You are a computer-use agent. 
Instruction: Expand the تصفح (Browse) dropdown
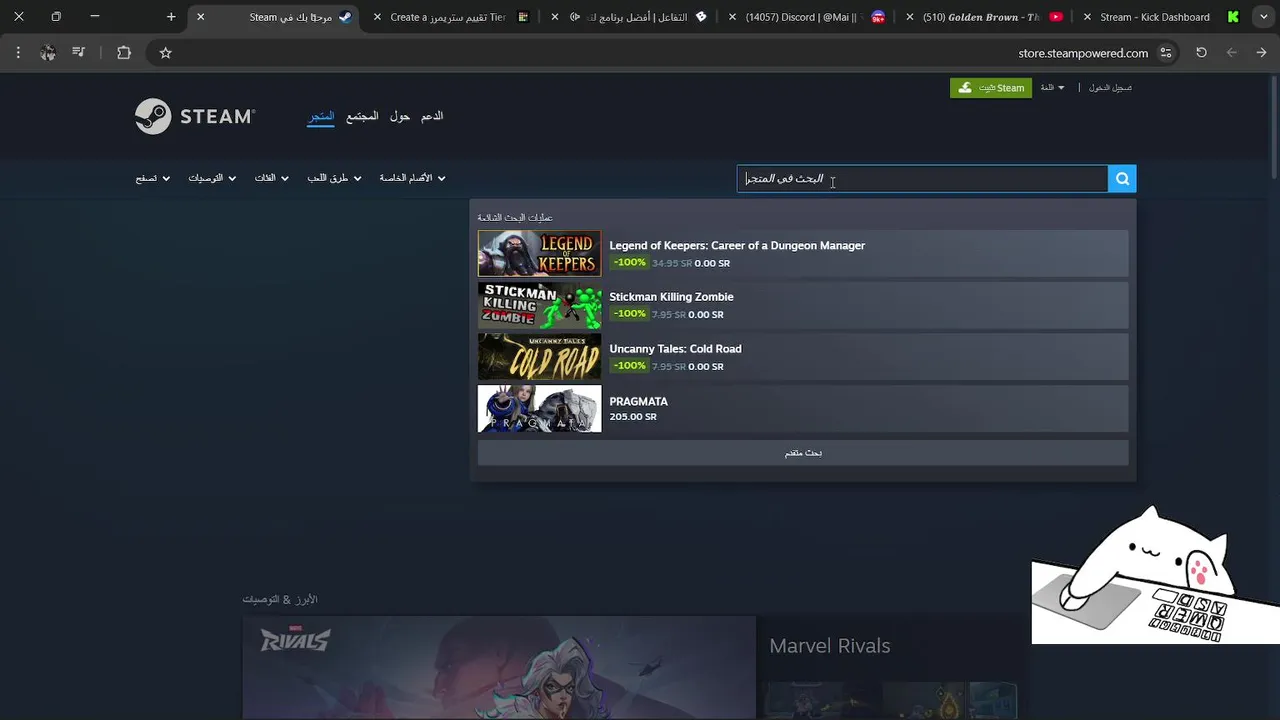tap(153, 178)
